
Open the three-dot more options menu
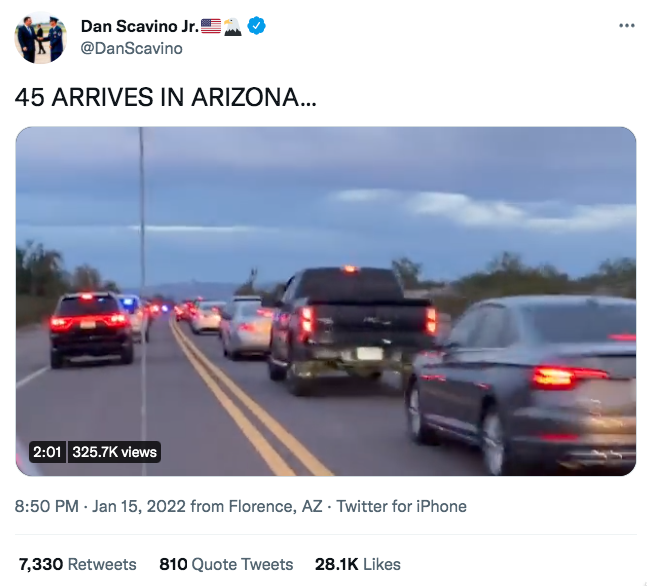click(626, 26)
